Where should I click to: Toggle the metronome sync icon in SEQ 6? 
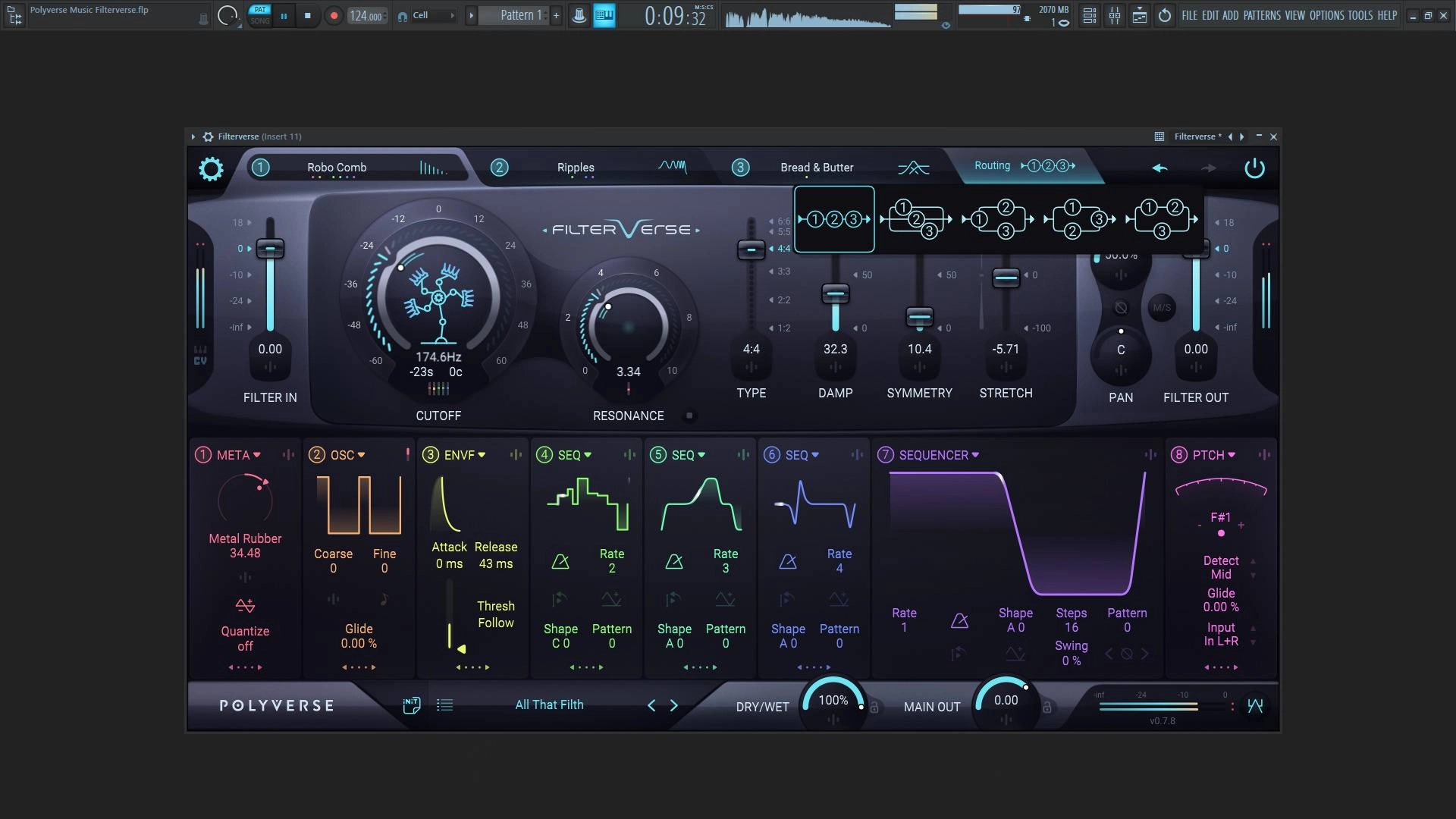[x=788, y=561]
